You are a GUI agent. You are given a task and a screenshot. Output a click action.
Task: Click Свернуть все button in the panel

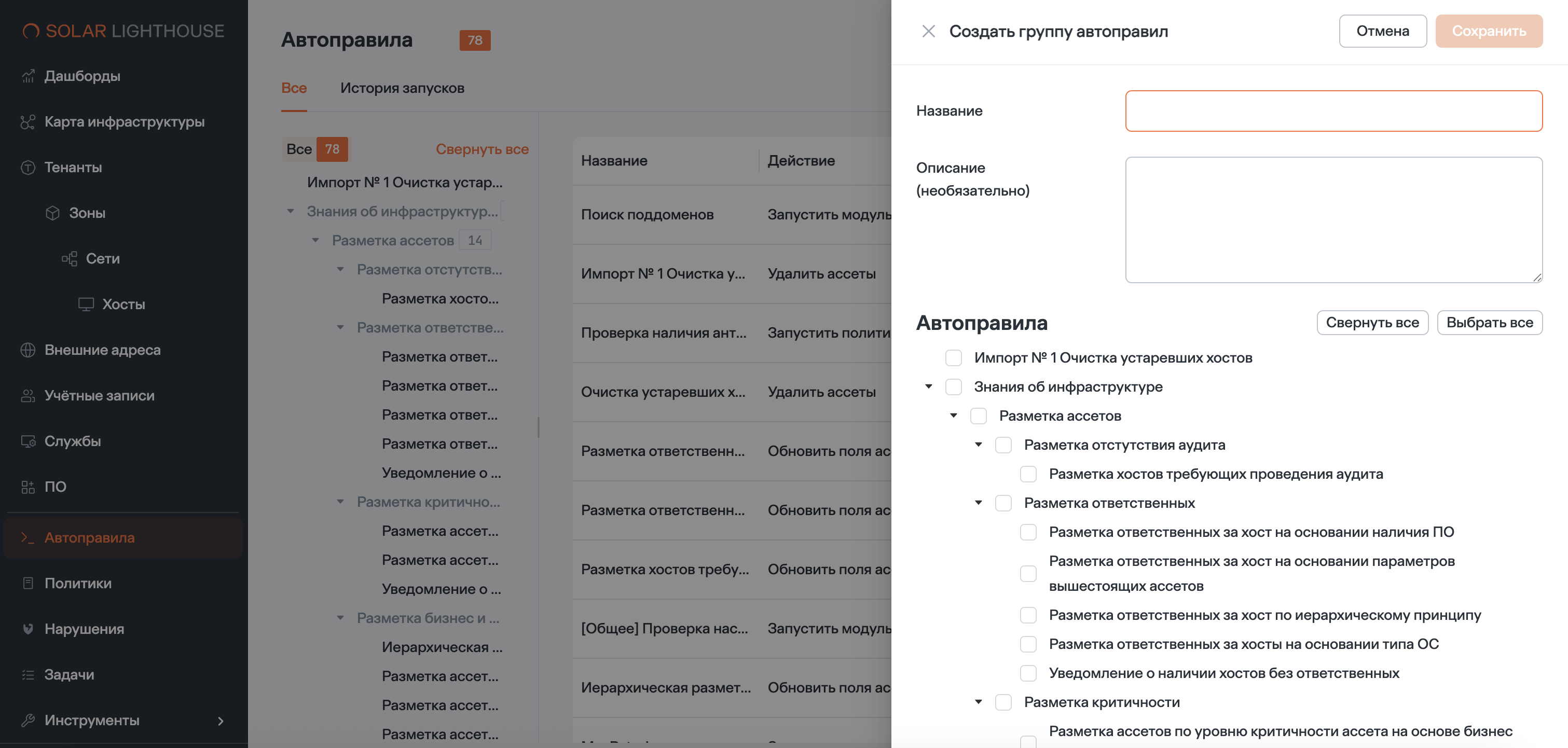(1372, 323)
